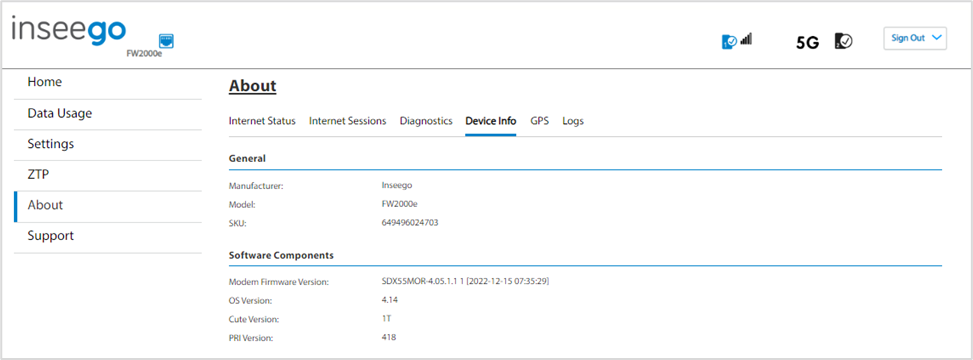The width and height of the screenshot is (973, 360).
Task: Open the Home page in sidebar
Action: (x=108, y=84)
